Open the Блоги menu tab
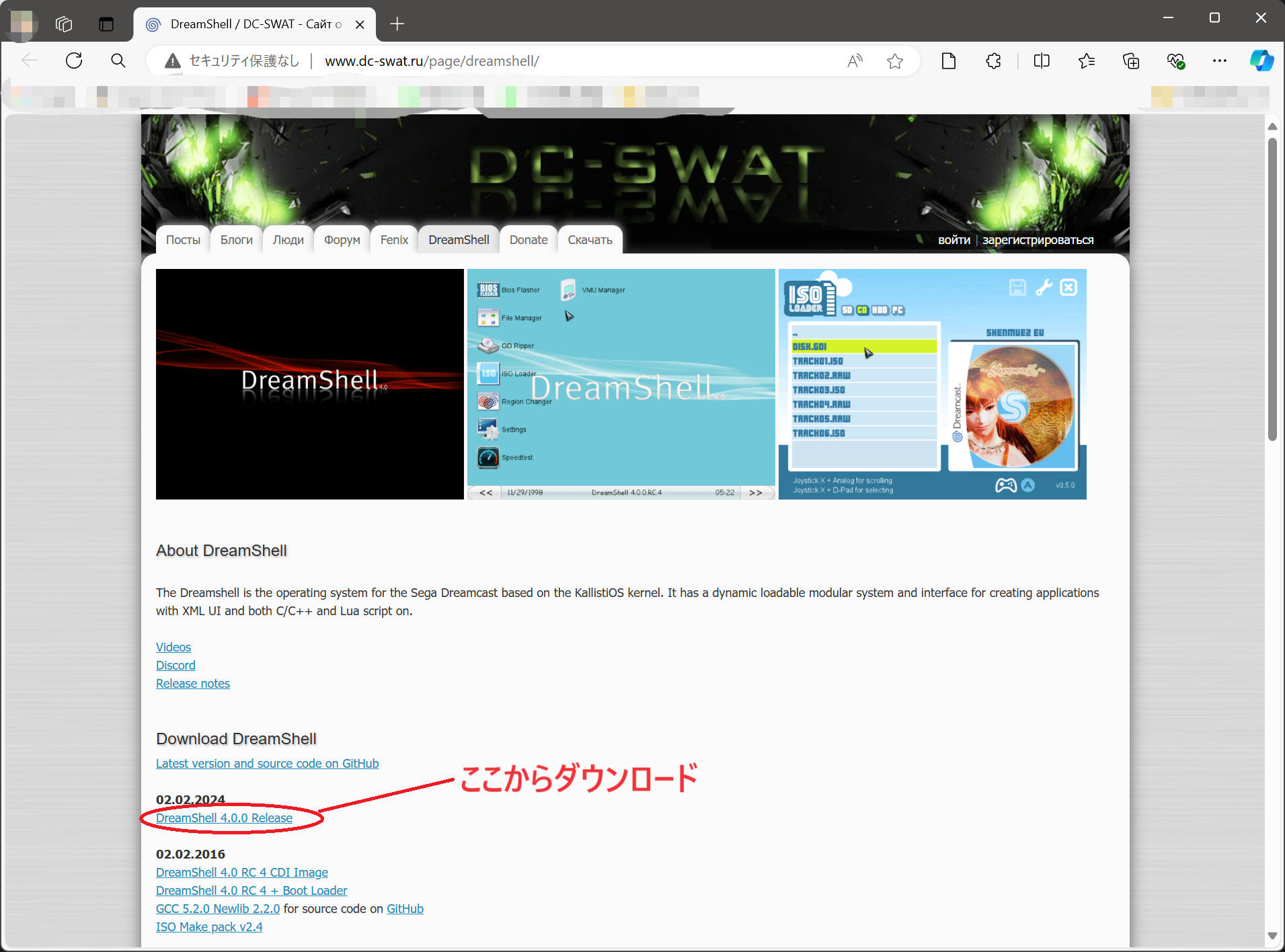 coord(237,240)
